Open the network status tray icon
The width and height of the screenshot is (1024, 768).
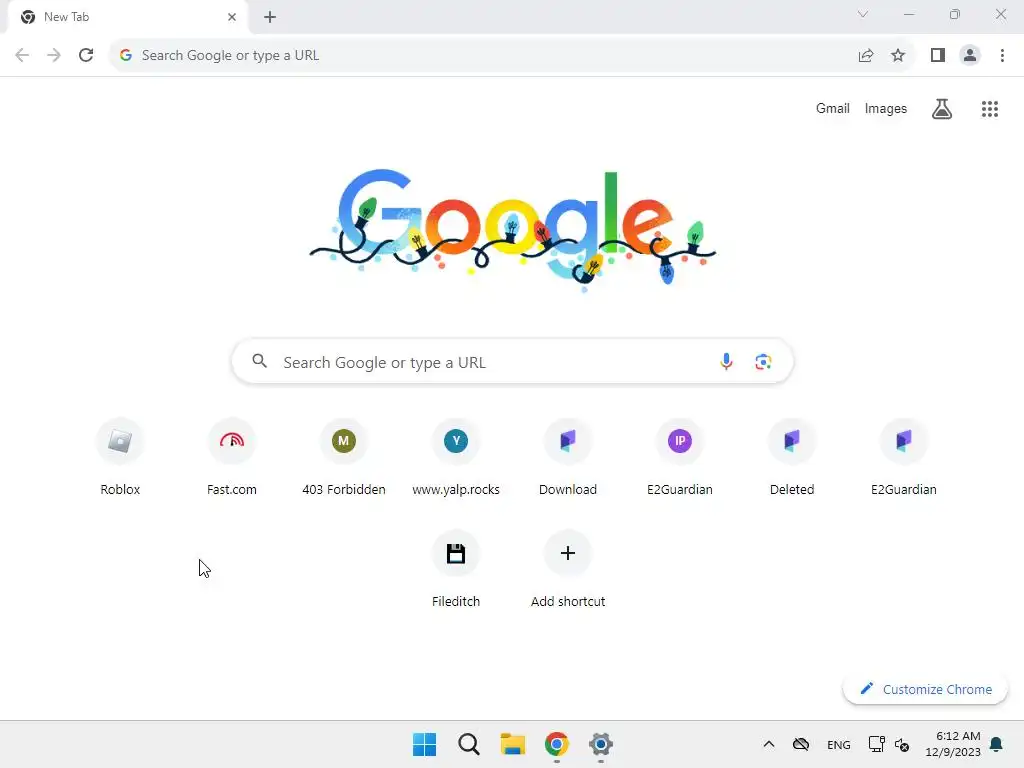tap(876, 744)
